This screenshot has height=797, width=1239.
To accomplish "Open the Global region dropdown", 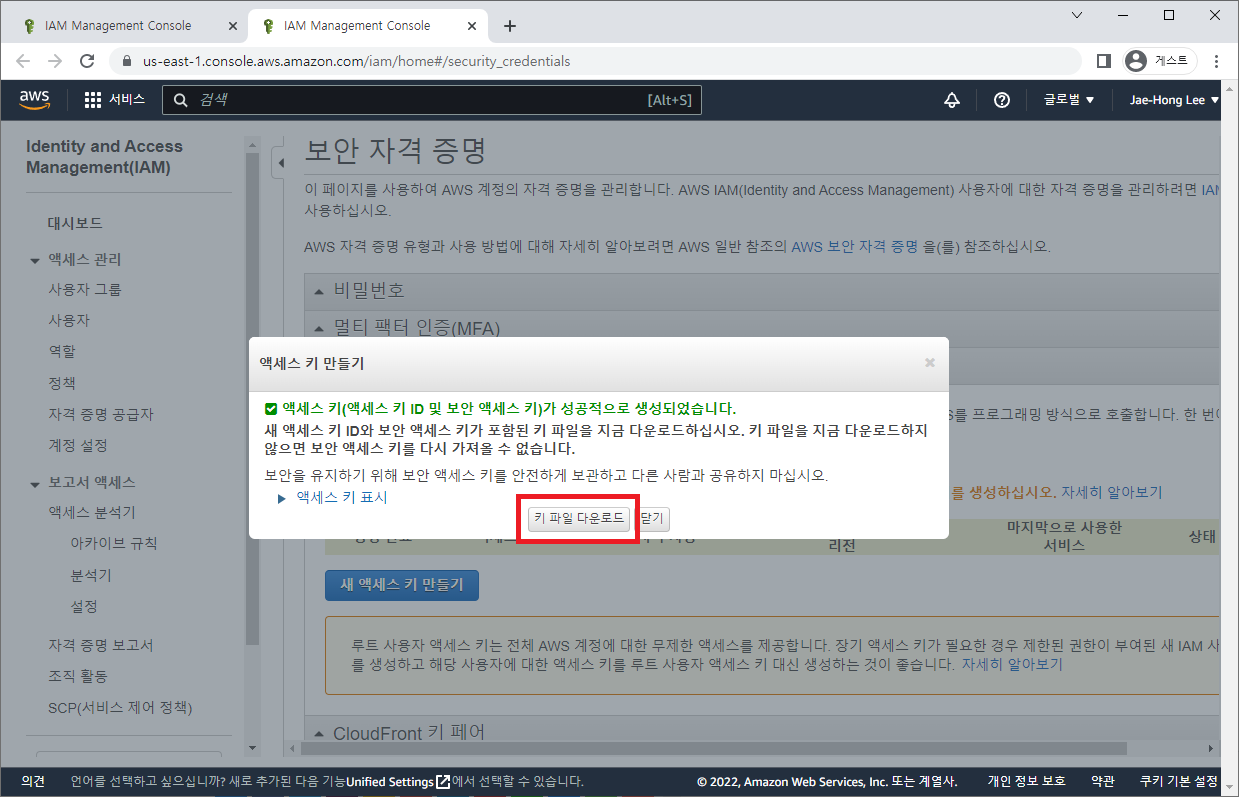I will click(1069, 100).
